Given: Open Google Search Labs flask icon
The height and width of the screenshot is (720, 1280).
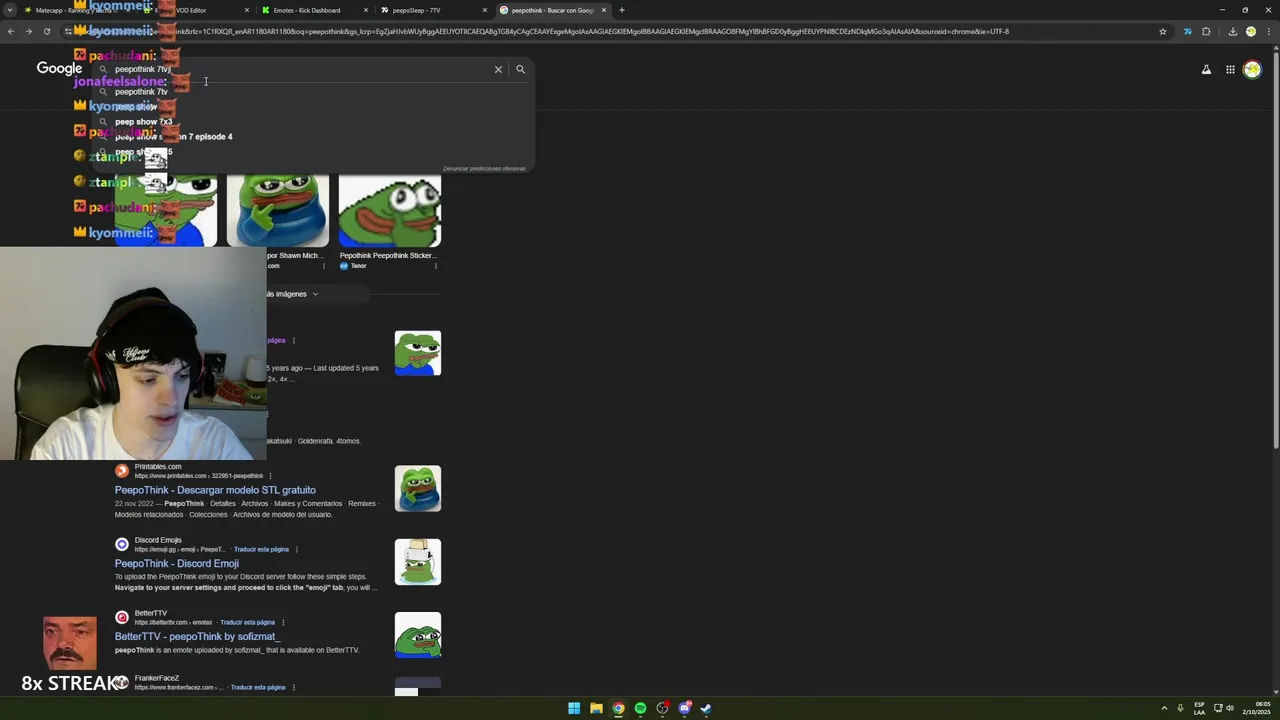Looking at the screenshot, I should 1206,69.
